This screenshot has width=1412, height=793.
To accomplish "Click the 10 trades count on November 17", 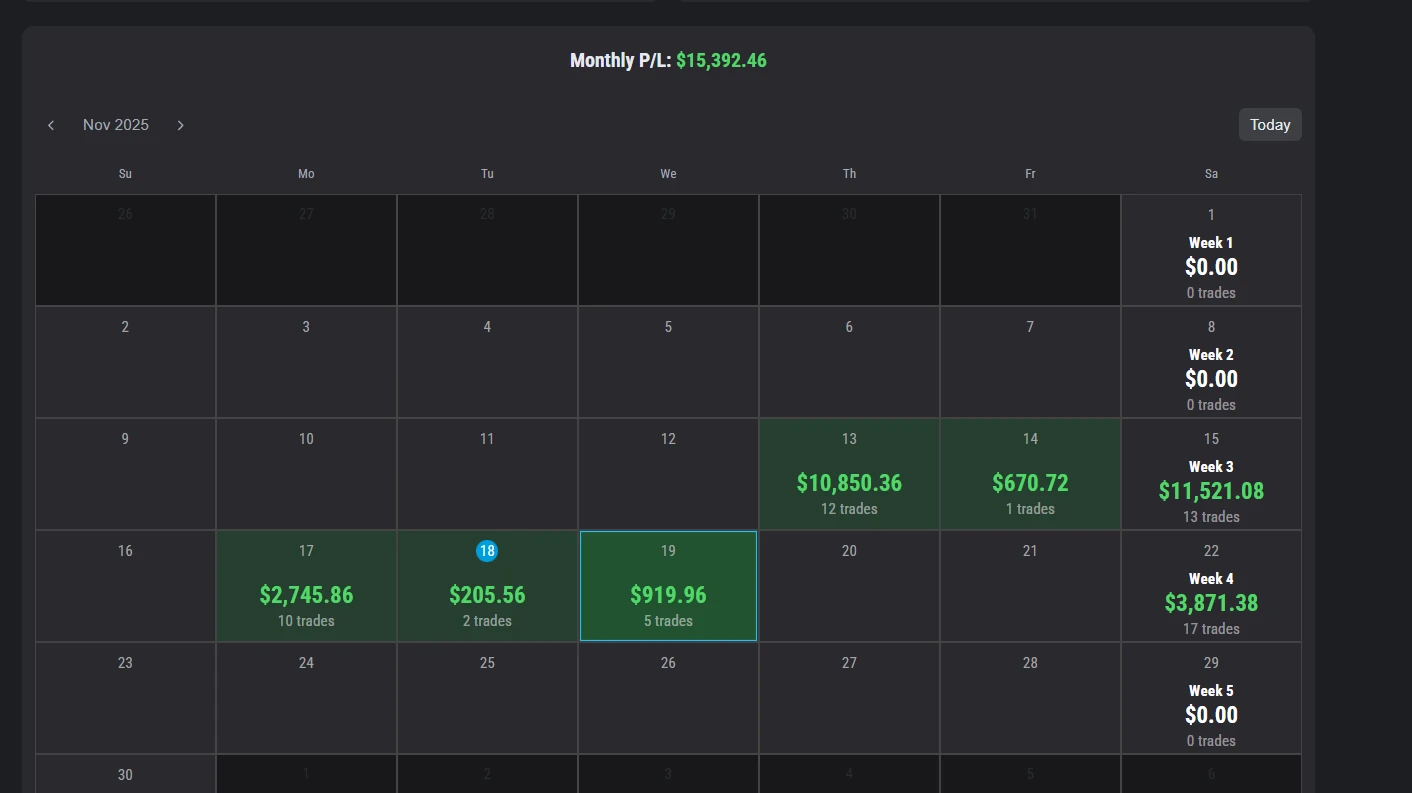I will click(x=306, y=621).
